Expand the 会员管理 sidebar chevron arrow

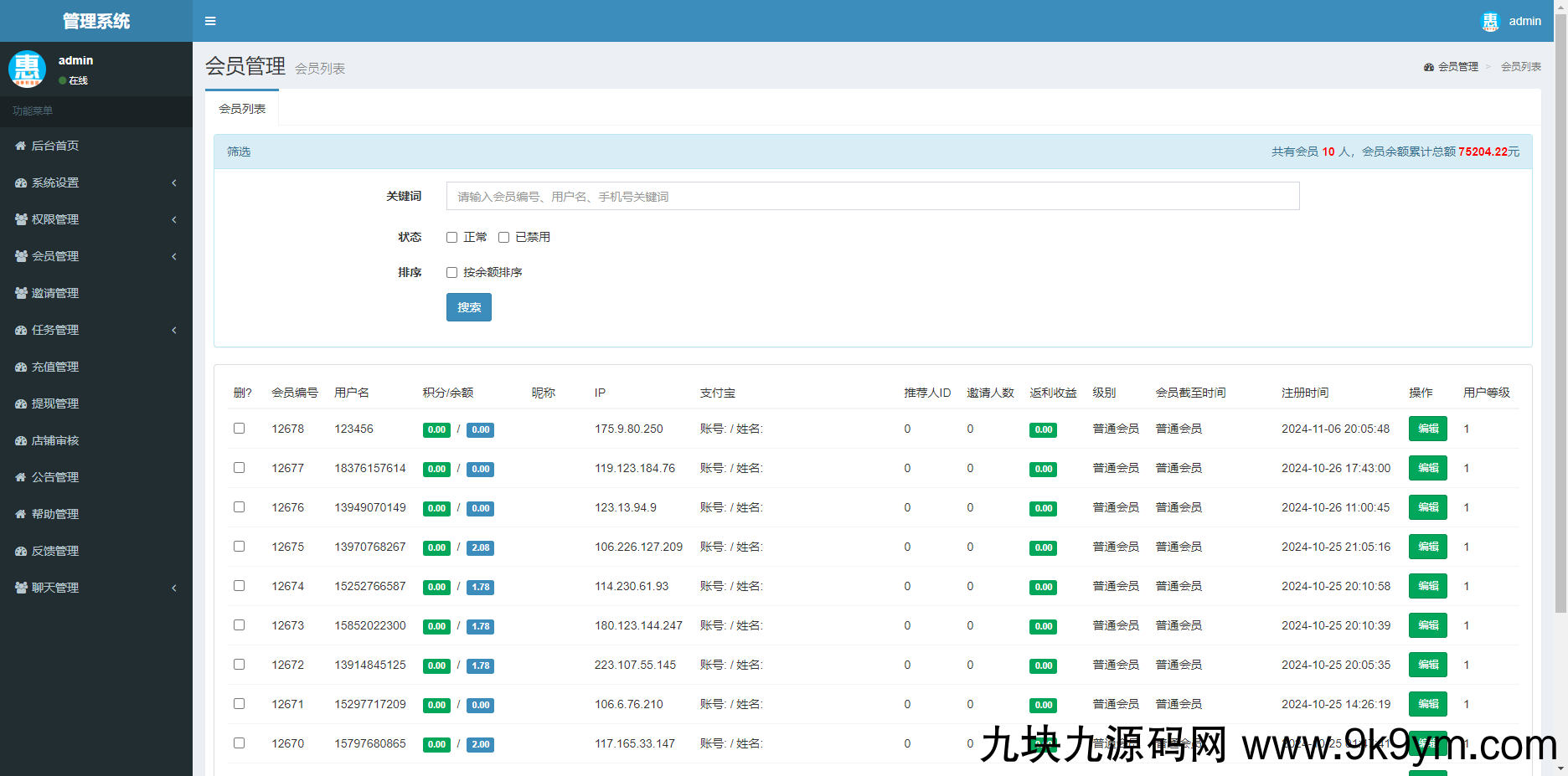174,256
